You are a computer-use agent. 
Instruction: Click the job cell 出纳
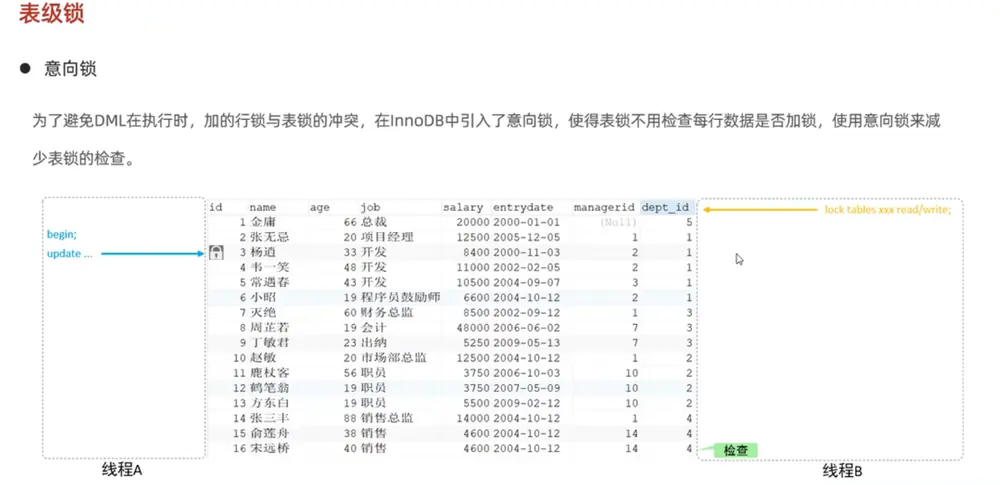[373, 343]
